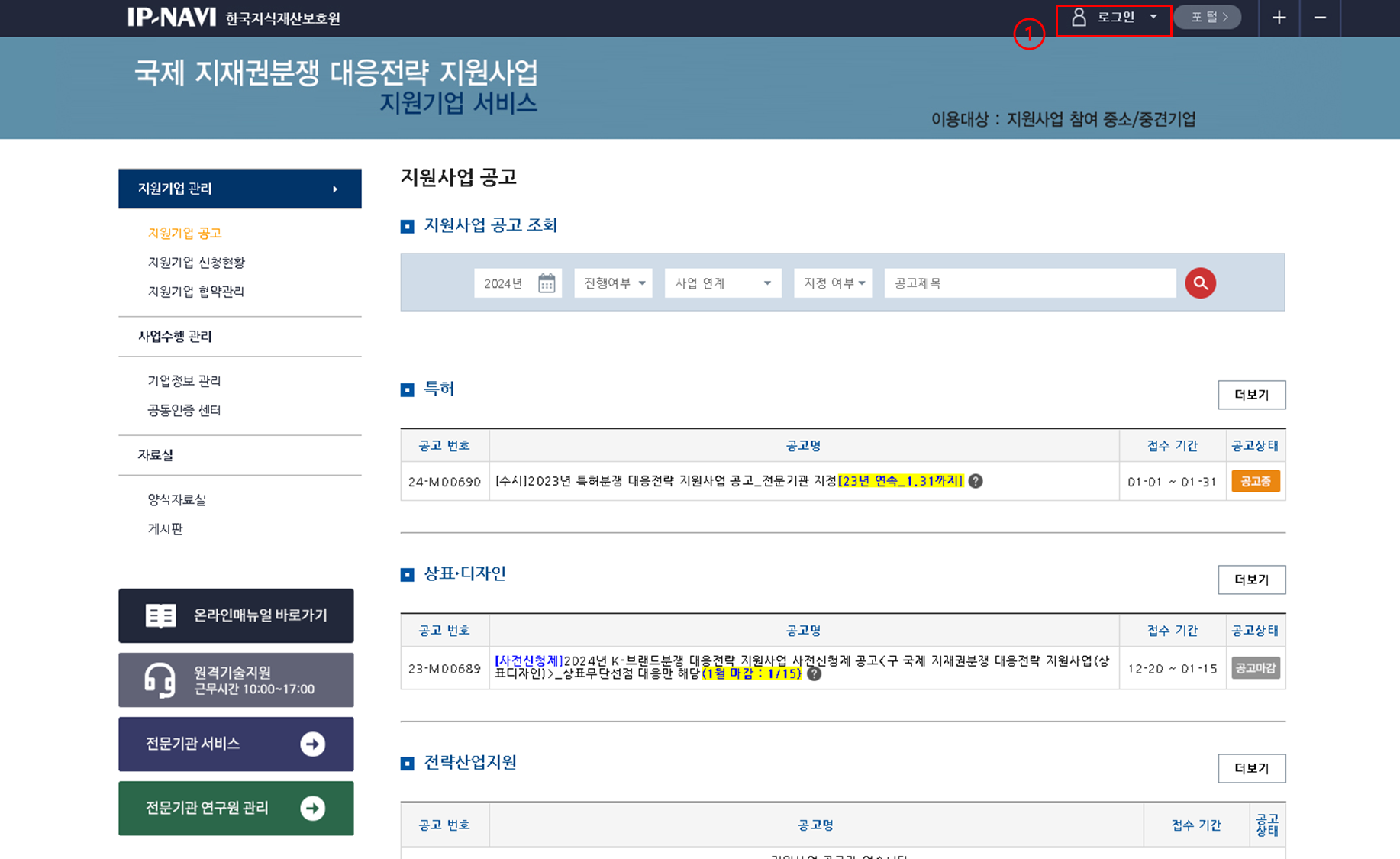The image size is (1400, 859).
Task: Open the calendar date picker icon
Action: click(x=547, y=283)
